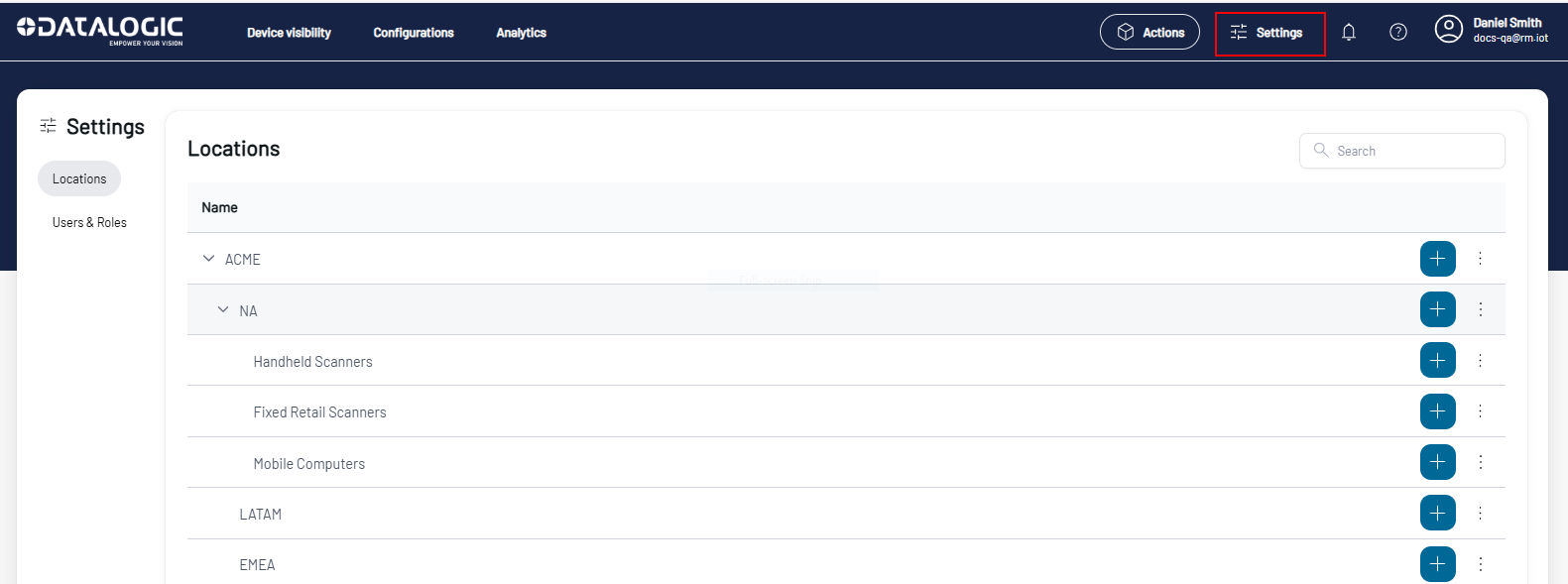Click the user profile avatar icon
1568x584 pixels.
1448,30
